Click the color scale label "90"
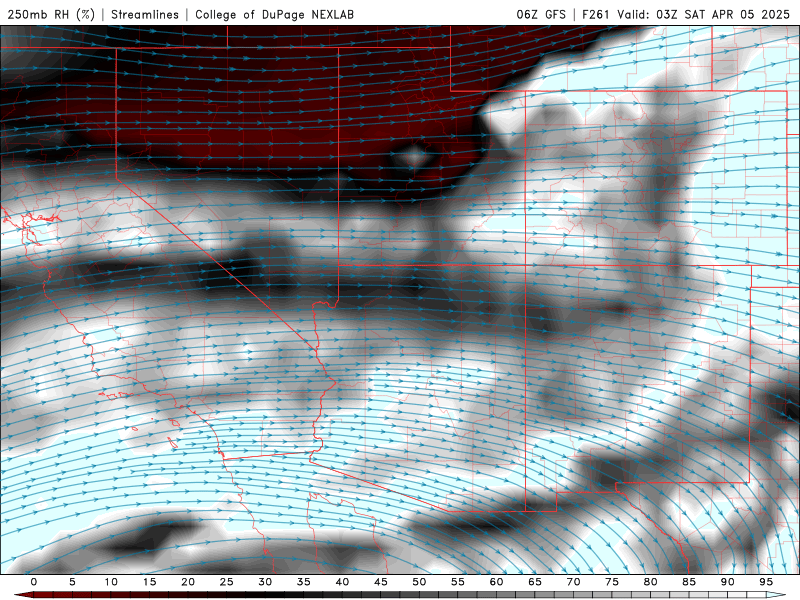This screenshot has height=600, width=800. pyautogui.click(x=727, y=582)
